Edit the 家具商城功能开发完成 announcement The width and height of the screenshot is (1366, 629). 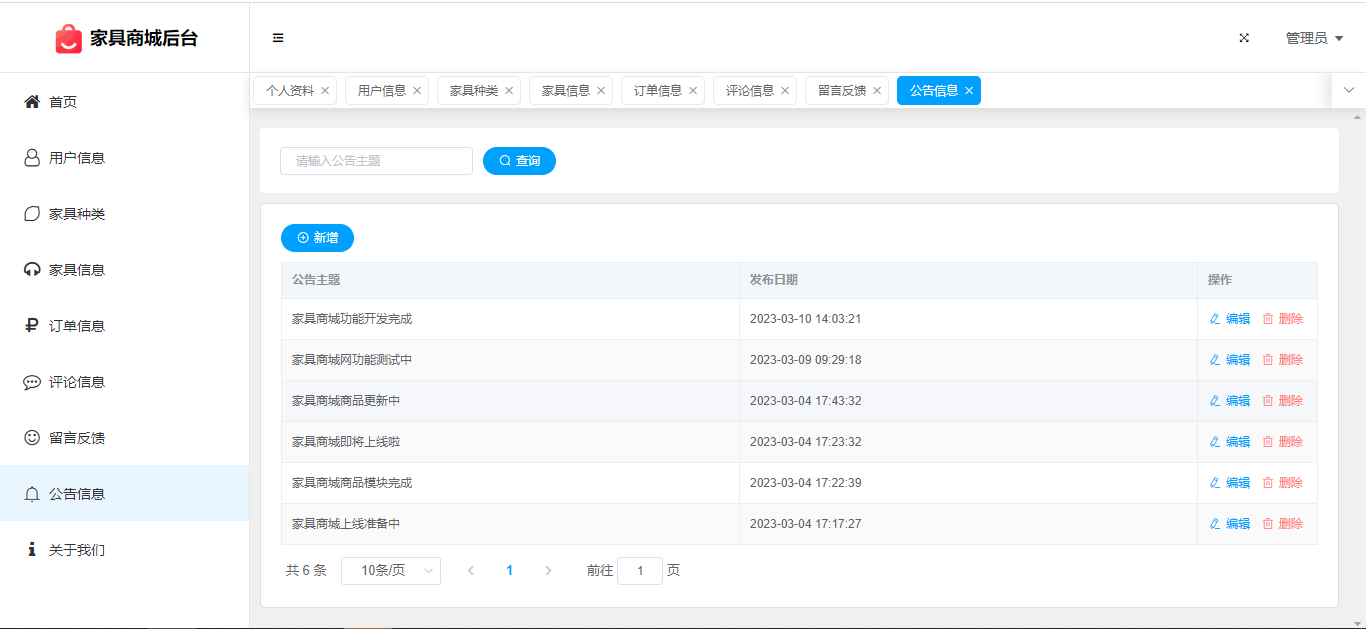1230,319
